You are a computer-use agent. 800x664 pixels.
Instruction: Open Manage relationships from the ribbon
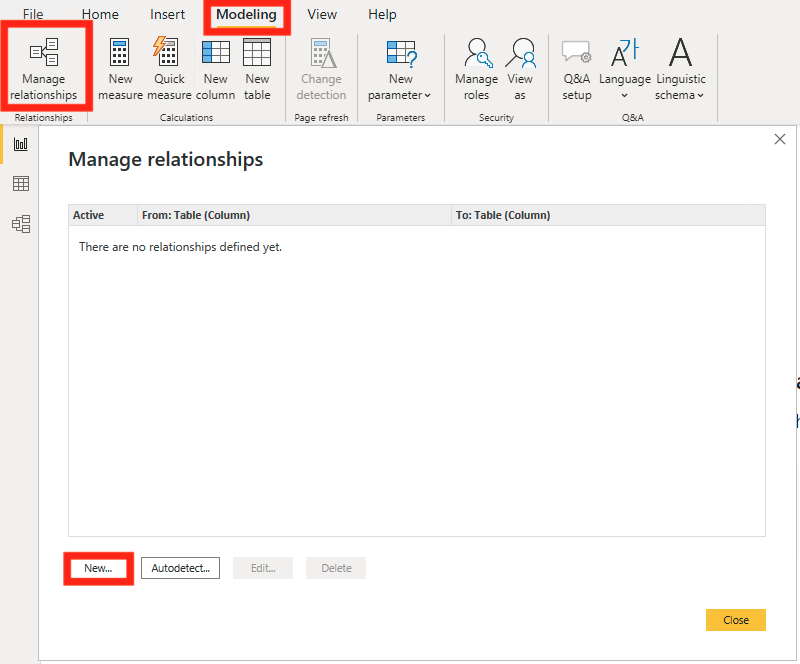pos(44,66)
